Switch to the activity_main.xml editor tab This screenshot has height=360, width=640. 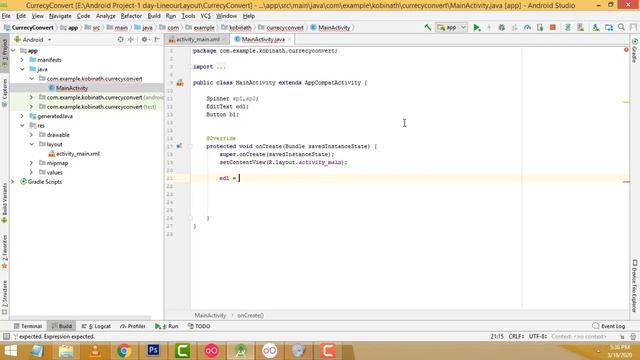pyautogui.click(x=198, y=40)
